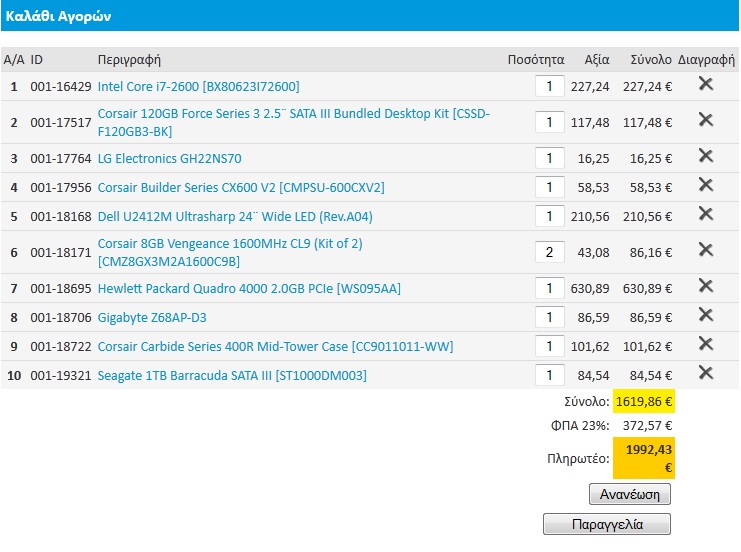Delete LG Electronics GH22NS70 from cart

706,156
